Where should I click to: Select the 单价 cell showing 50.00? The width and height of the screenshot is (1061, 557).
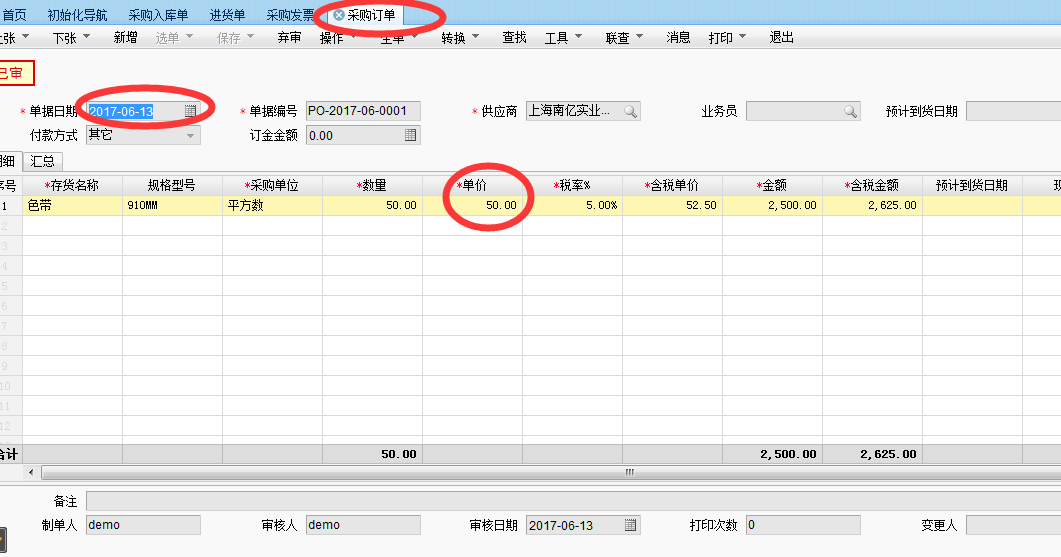(x=472, y=205)
